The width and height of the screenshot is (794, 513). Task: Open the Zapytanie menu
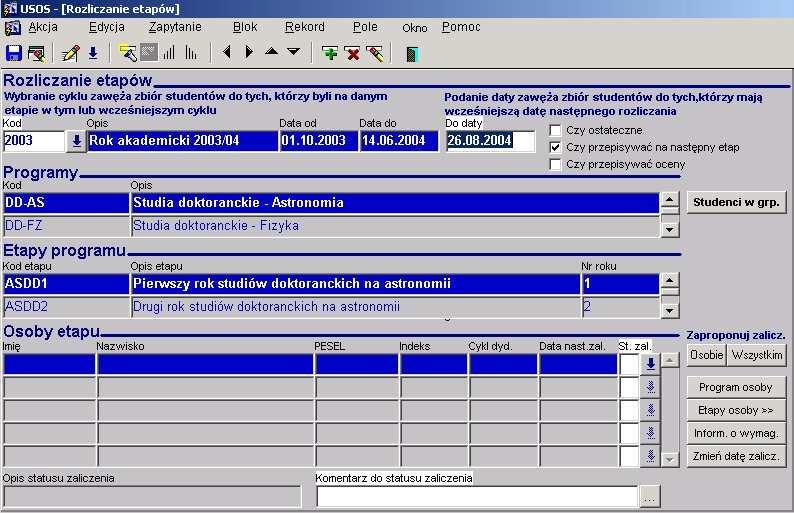pos(175,27)
